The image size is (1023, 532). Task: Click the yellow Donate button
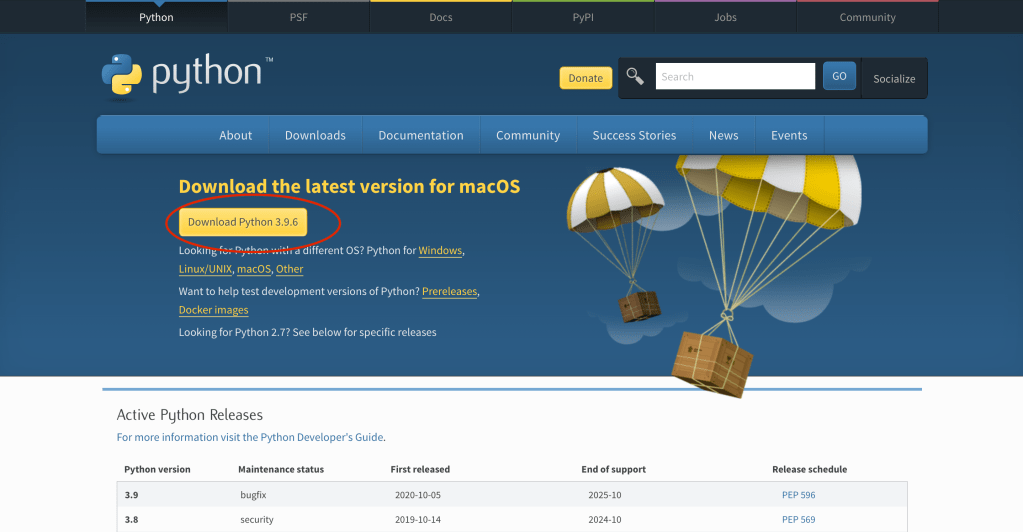click(x=585, y=78)
